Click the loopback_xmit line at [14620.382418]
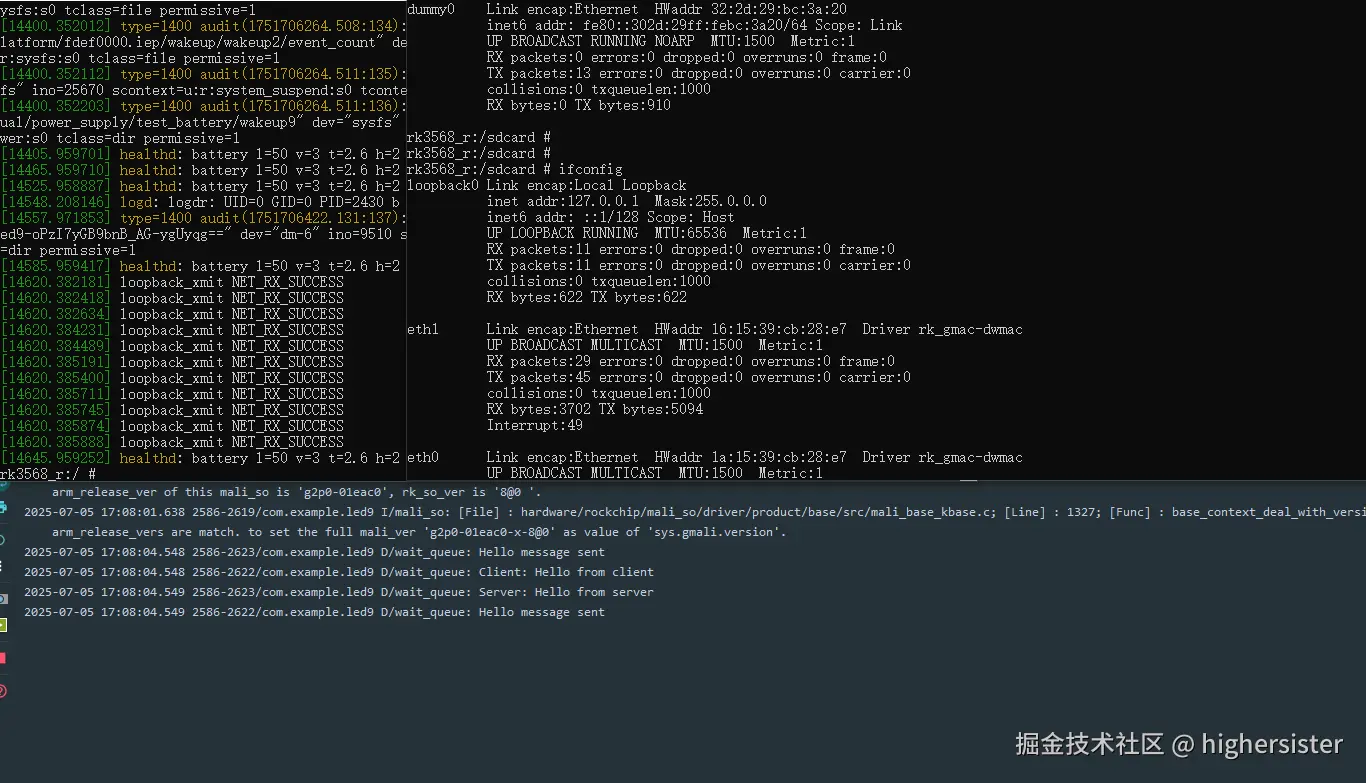 [x=172, y=298]
